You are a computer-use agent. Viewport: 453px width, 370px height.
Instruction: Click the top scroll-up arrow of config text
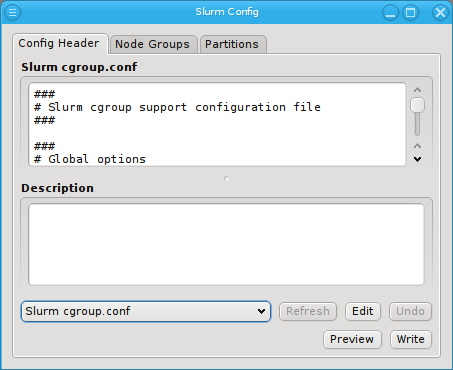(417, 90)
